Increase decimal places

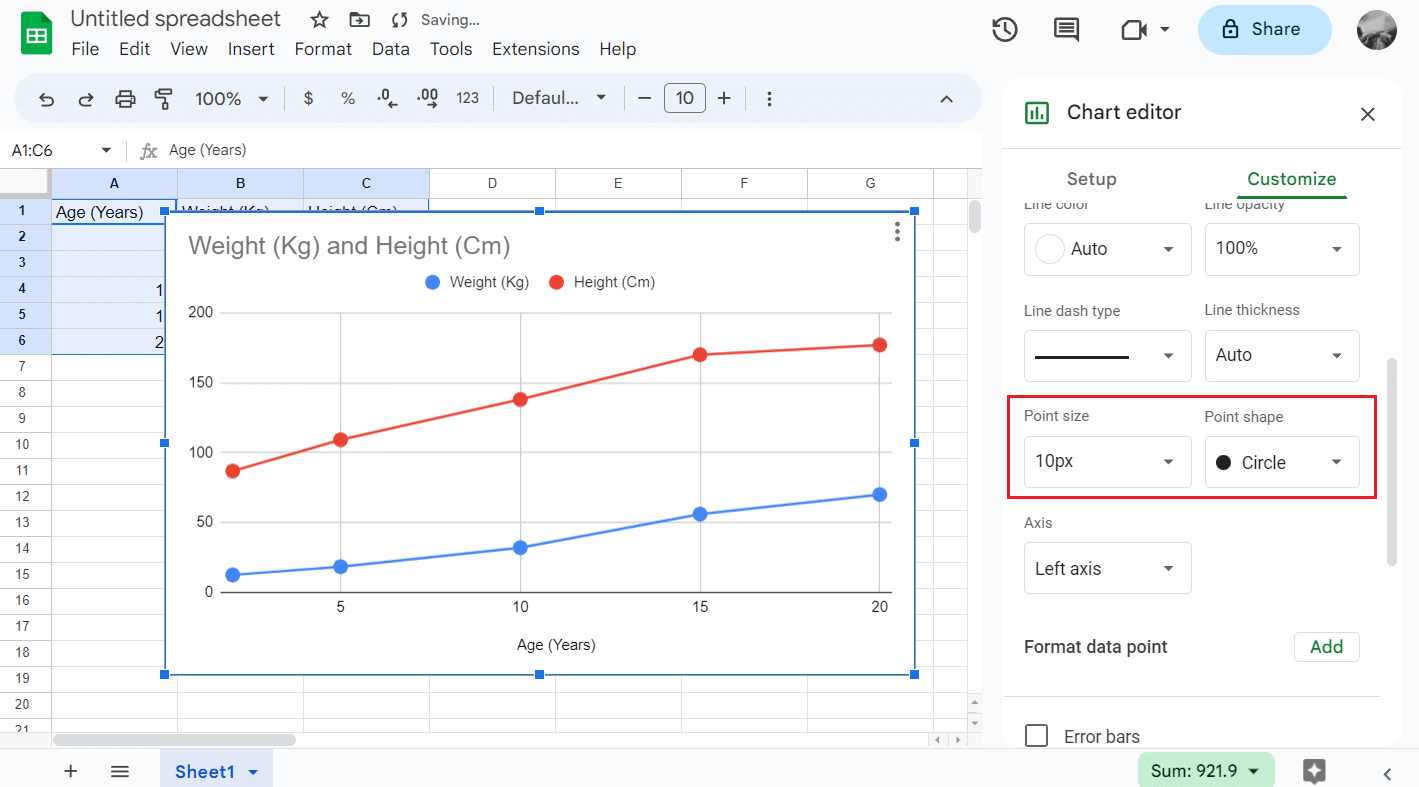pyautogui.click(x=426, y=97)
